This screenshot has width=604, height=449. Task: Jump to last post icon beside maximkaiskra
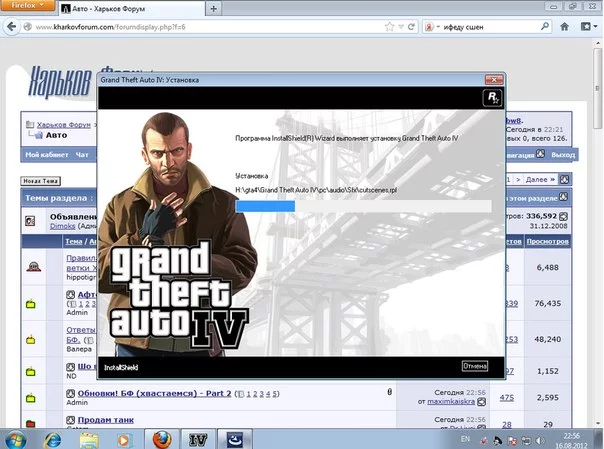(482, 402)
